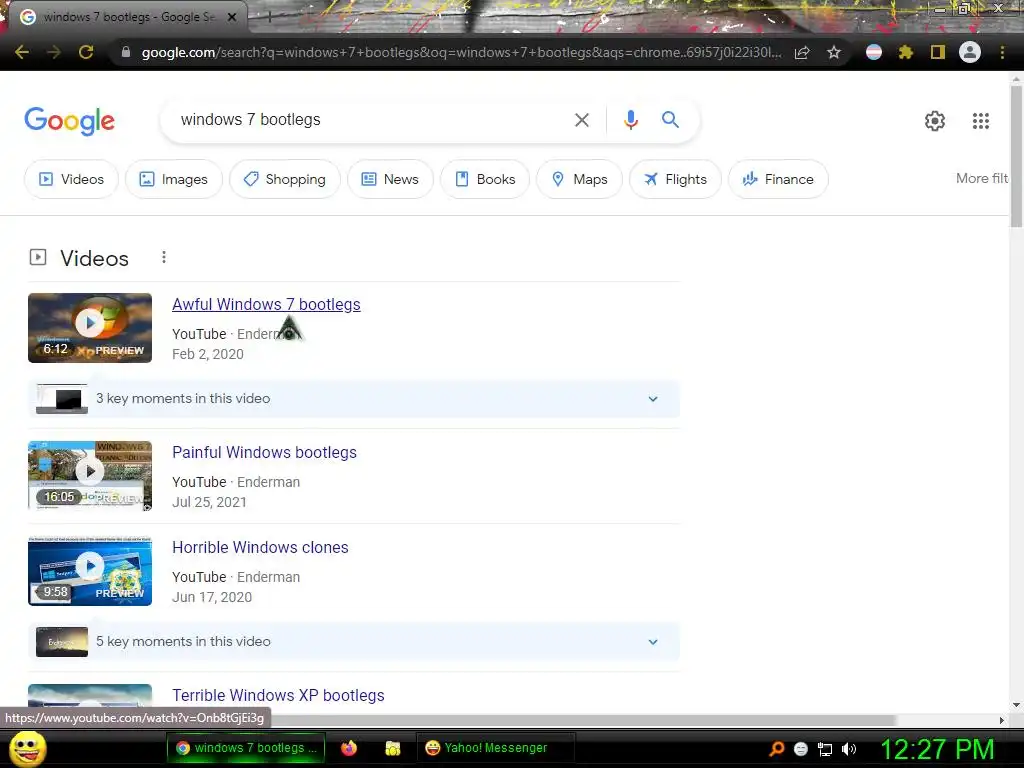
Task: Click the Jun 17, 2020 date text
Action: click(x=212, y=597)
